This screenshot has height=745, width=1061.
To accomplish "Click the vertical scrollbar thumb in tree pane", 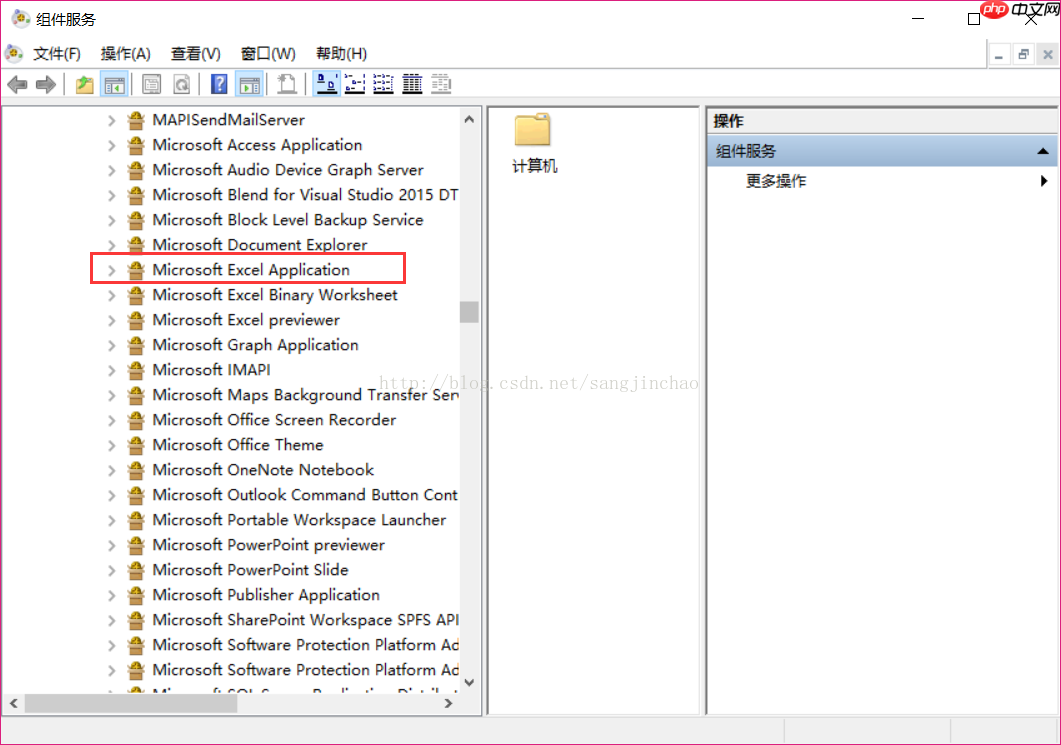I will pyautogui.click(x=469, y=312).
